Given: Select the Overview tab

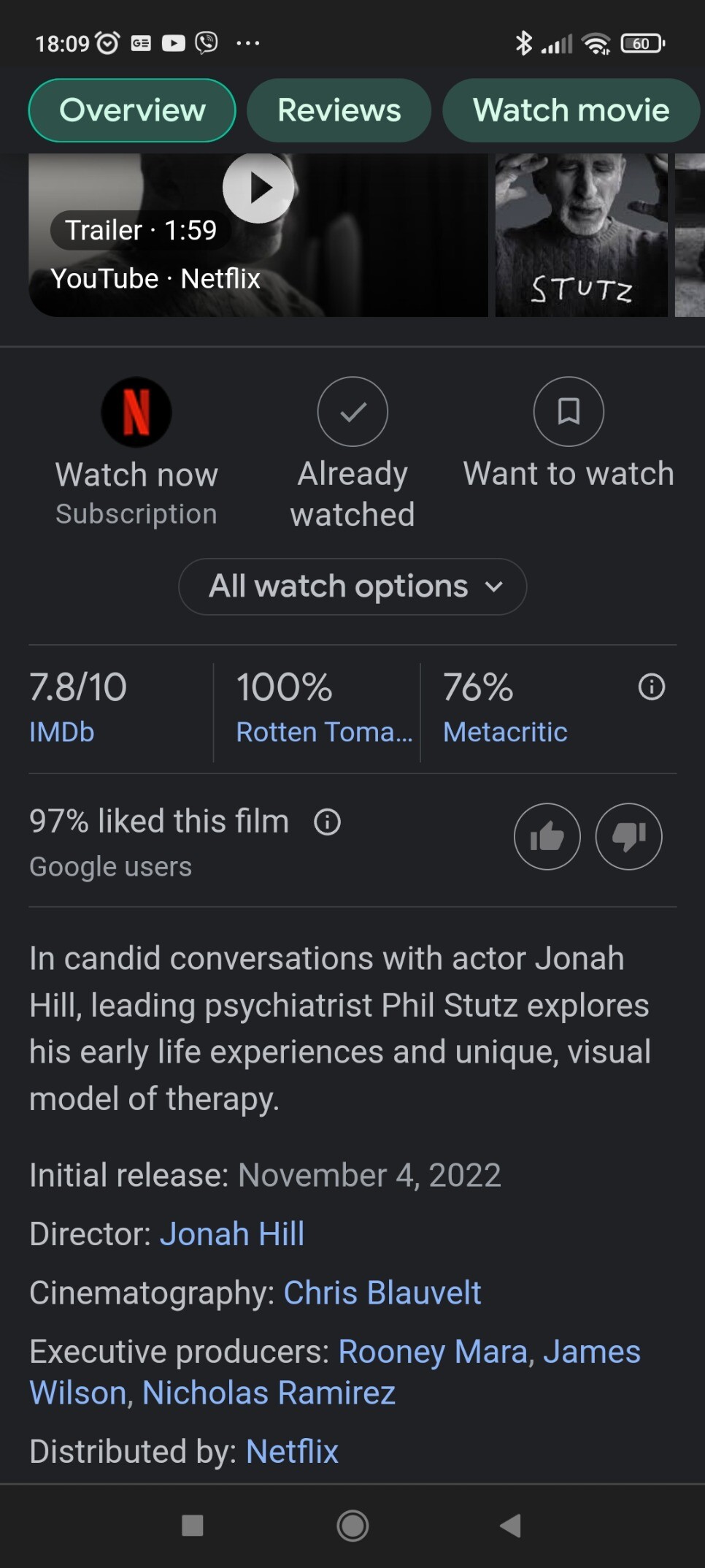Looking at the screenshot, I should [132, 110].
